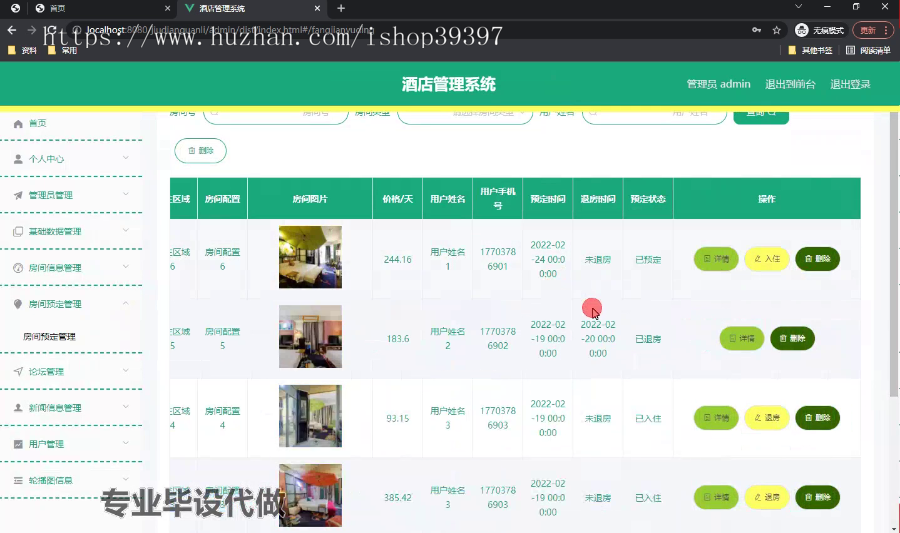The height and width of the screenshot is (533, 900).
Task: Open room photo in 93.15 row
Action: (x=310, y=416)
